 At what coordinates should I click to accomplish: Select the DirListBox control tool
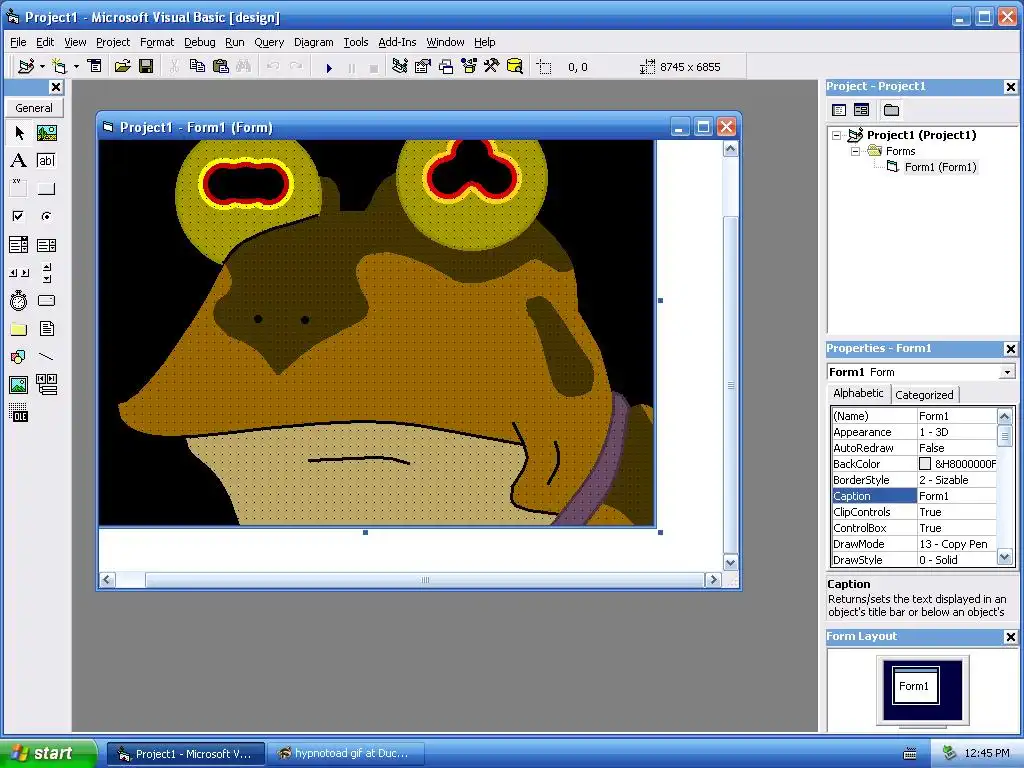click(19, 329)
